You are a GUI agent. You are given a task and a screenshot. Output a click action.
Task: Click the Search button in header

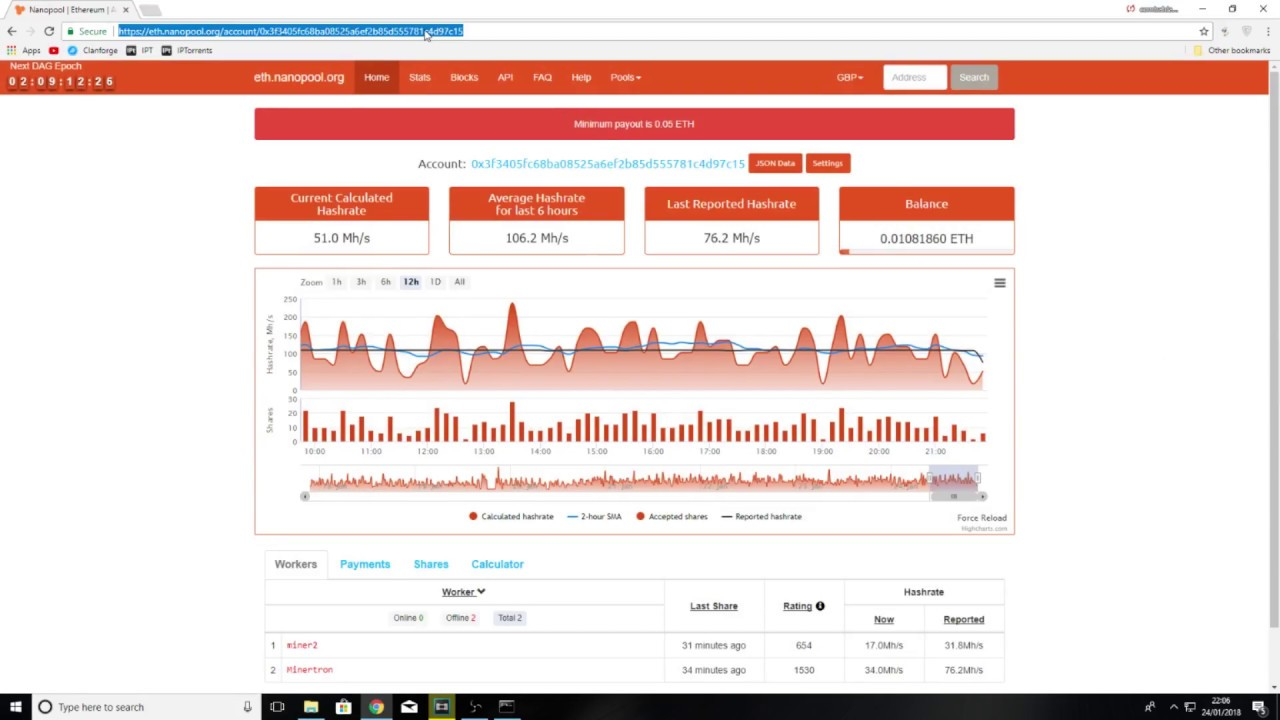pos(974,77)
